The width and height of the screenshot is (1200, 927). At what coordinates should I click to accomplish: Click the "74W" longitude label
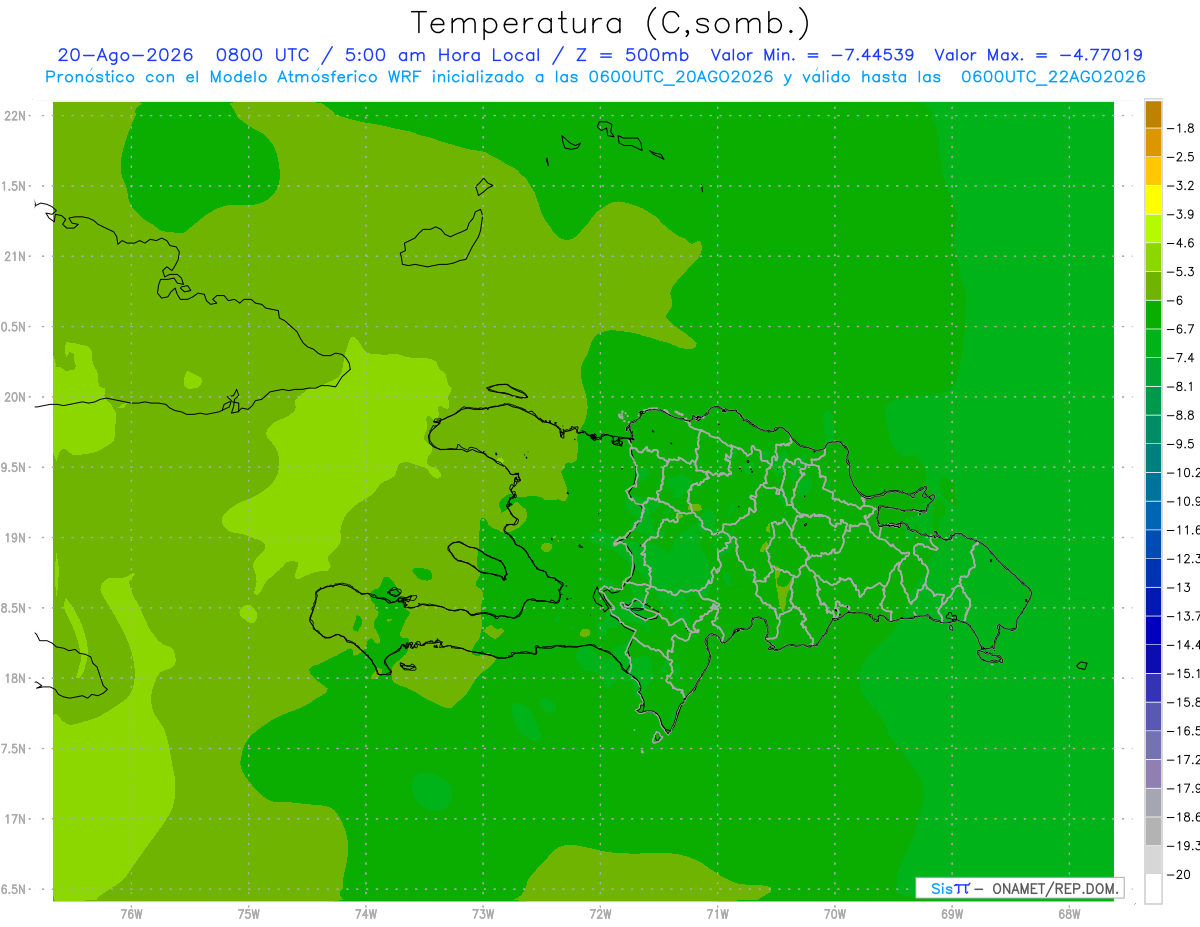[365, 913]
